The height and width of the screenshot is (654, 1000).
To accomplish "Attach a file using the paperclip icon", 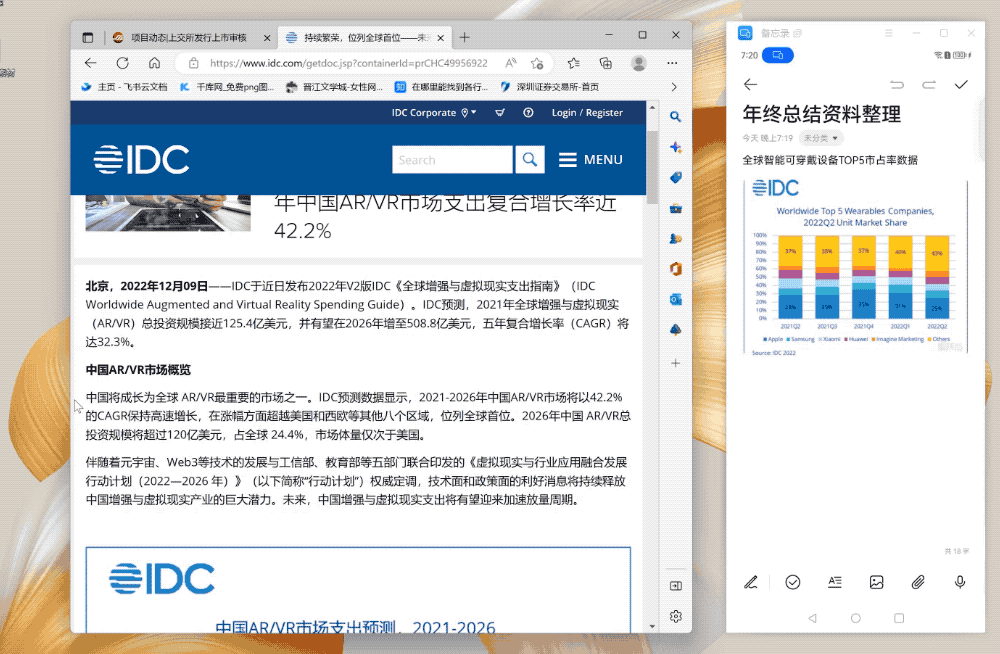I will click(918, 582).
